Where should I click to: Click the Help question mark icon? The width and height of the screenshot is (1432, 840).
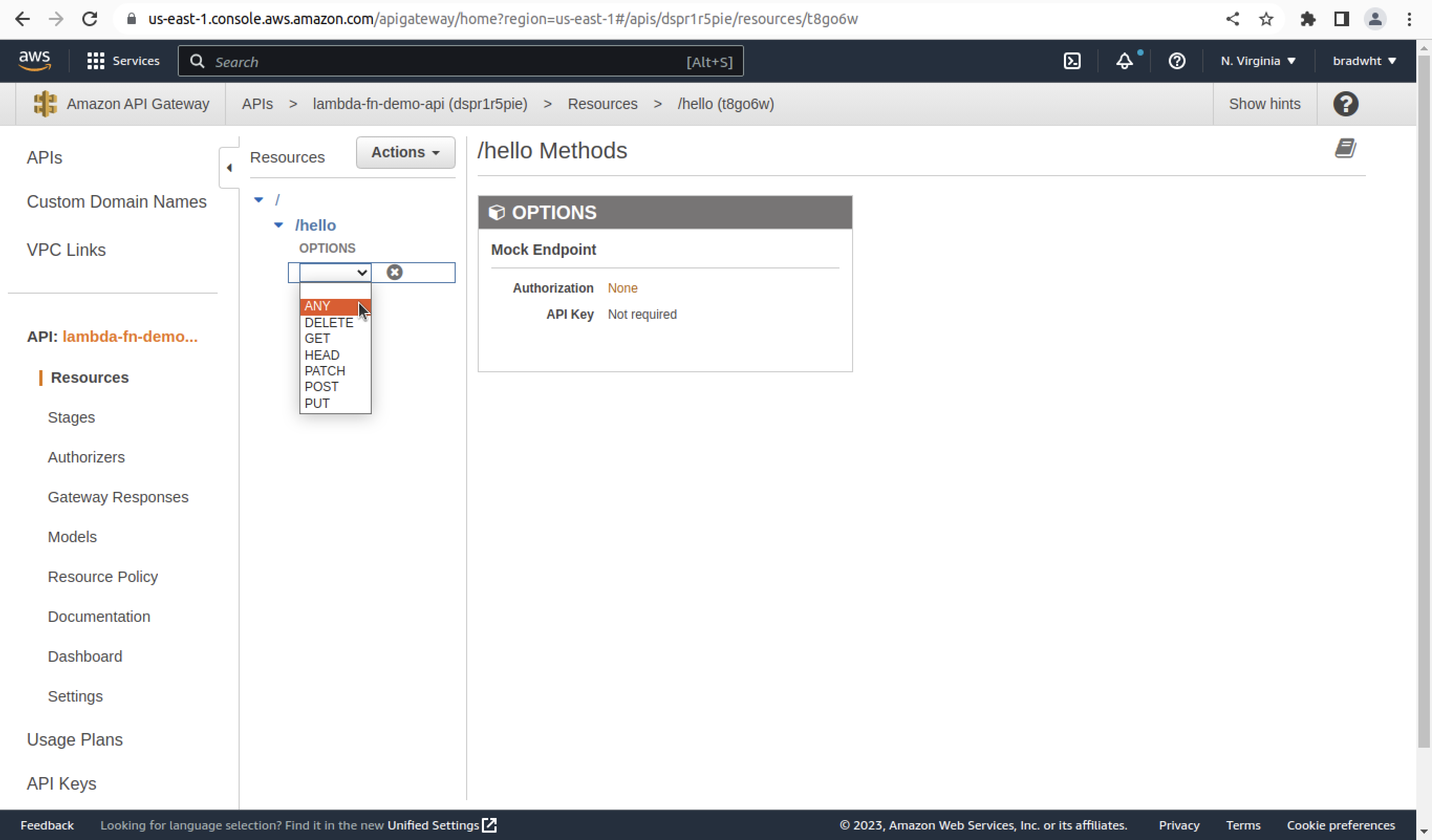(x=1179, y=61)
